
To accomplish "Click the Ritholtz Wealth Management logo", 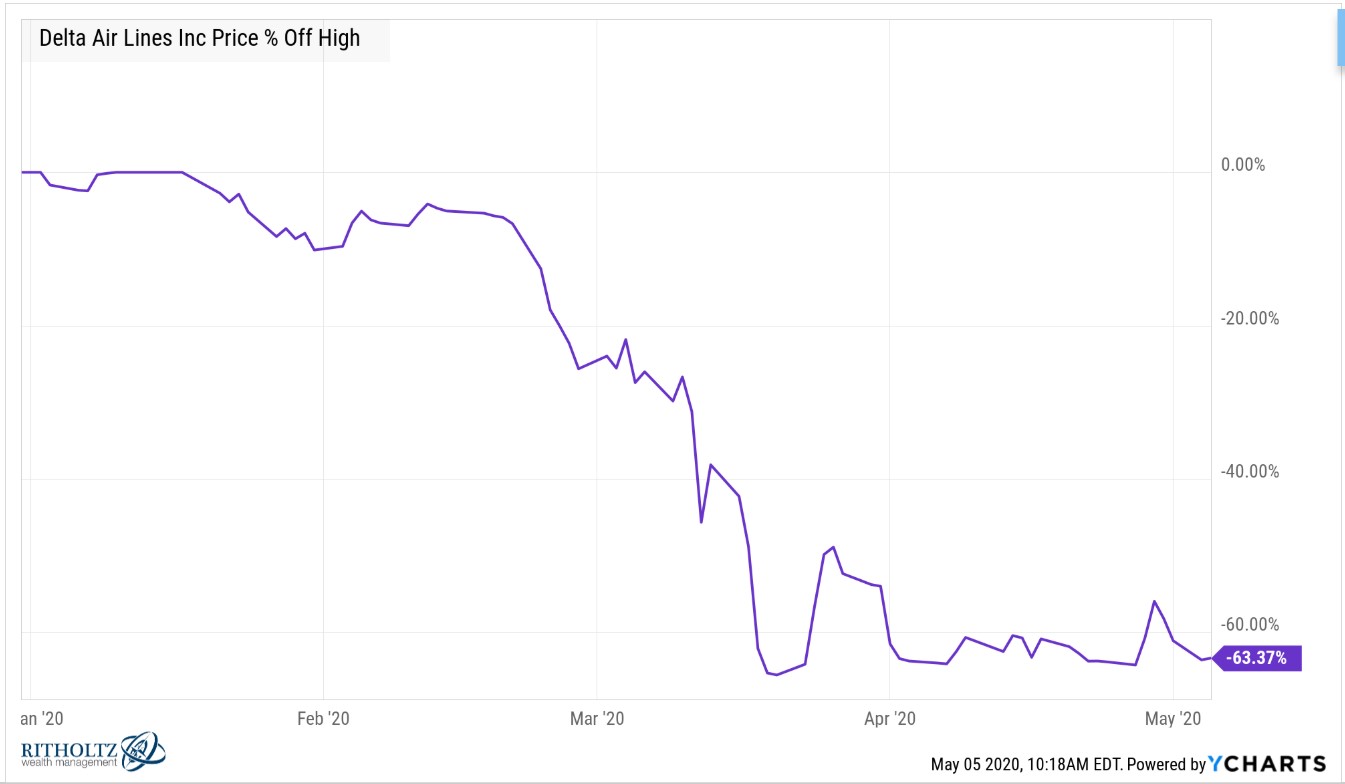I will (x=92, y=751).
